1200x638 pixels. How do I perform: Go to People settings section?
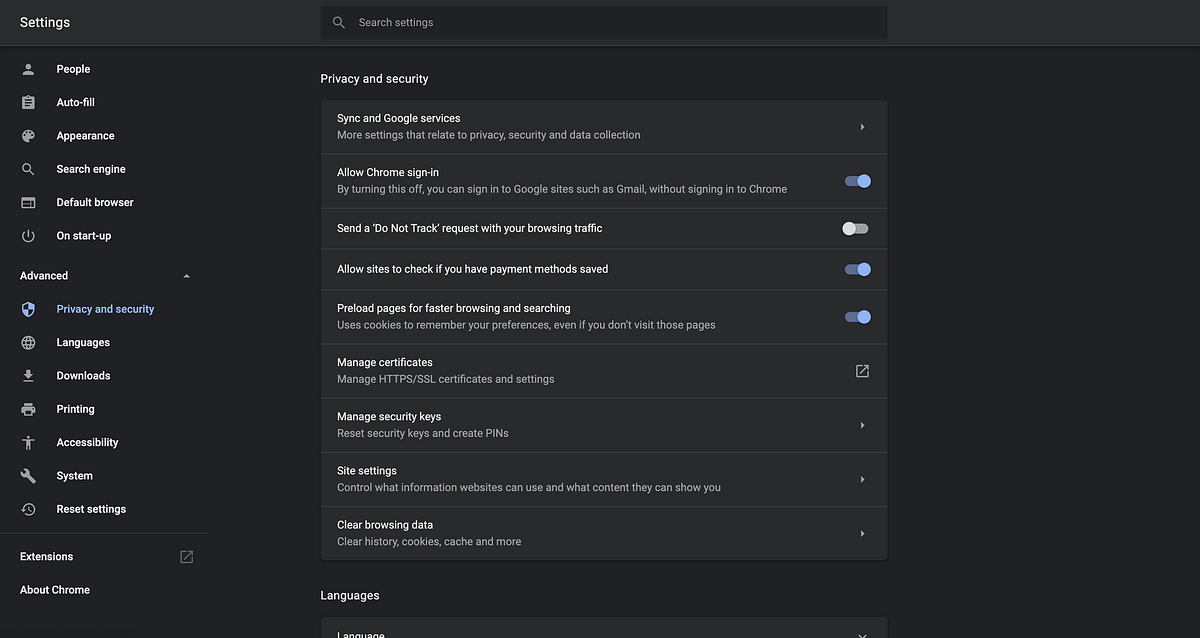73,69
